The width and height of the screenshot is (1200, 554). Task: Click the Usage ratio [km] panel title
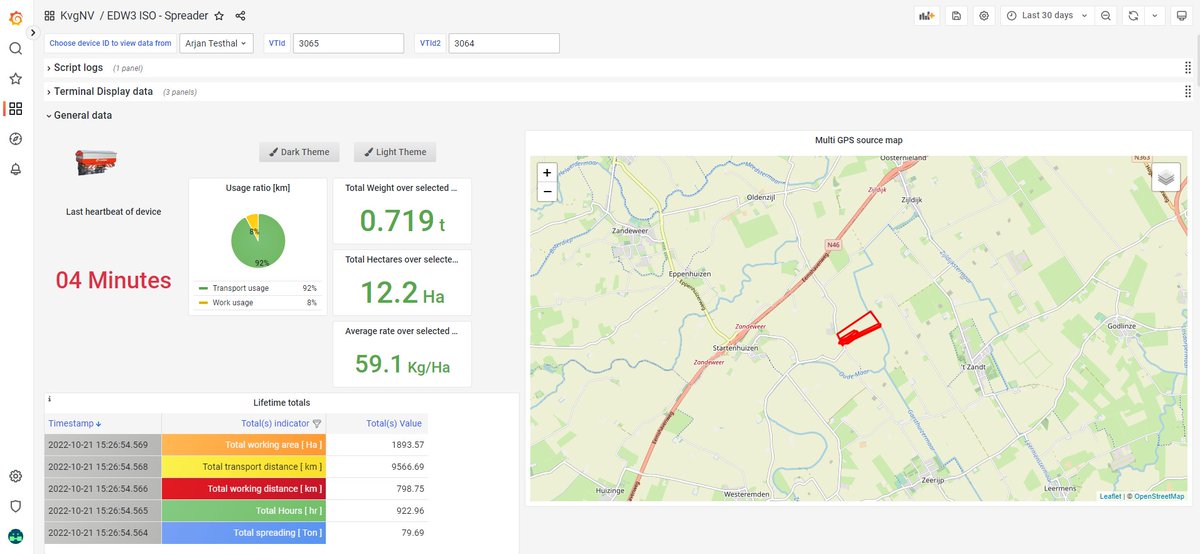click(x=258, y=188)
